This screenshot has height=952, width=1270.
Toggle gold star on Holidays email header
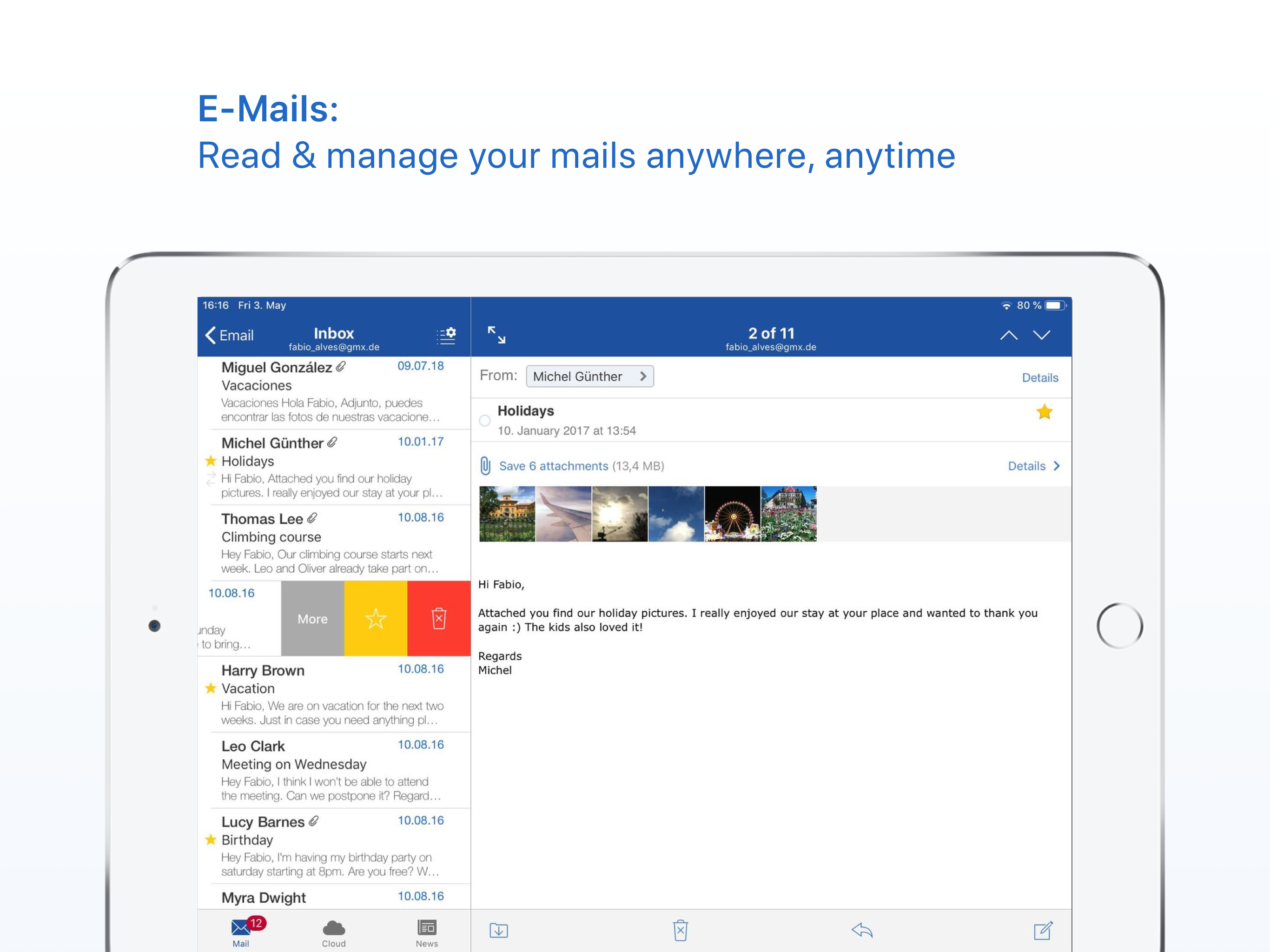point(1044,412)
